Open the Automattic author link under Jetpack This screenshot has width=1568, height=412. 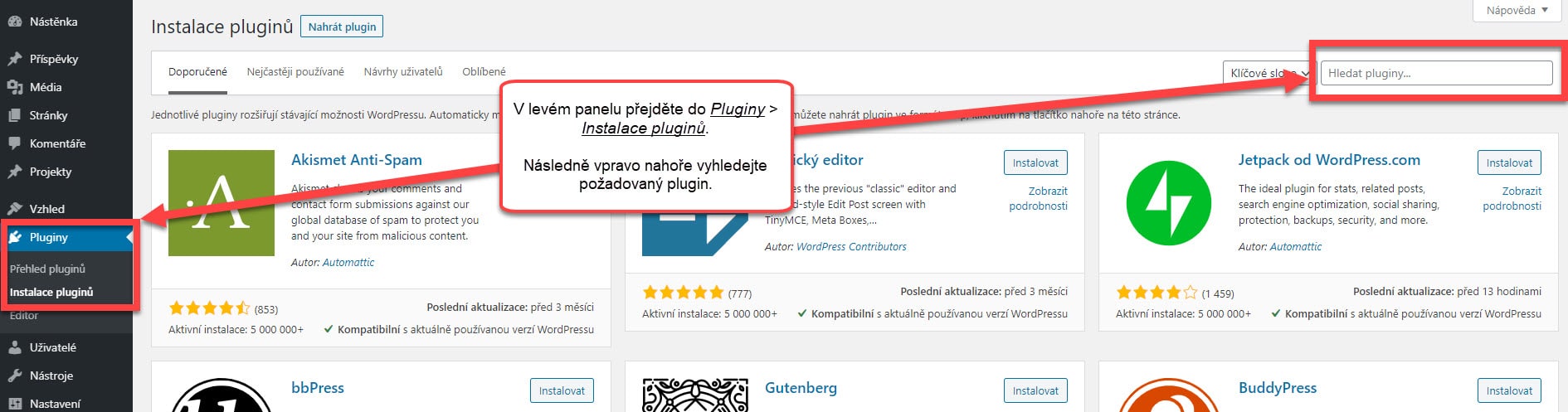(1296, 246)
